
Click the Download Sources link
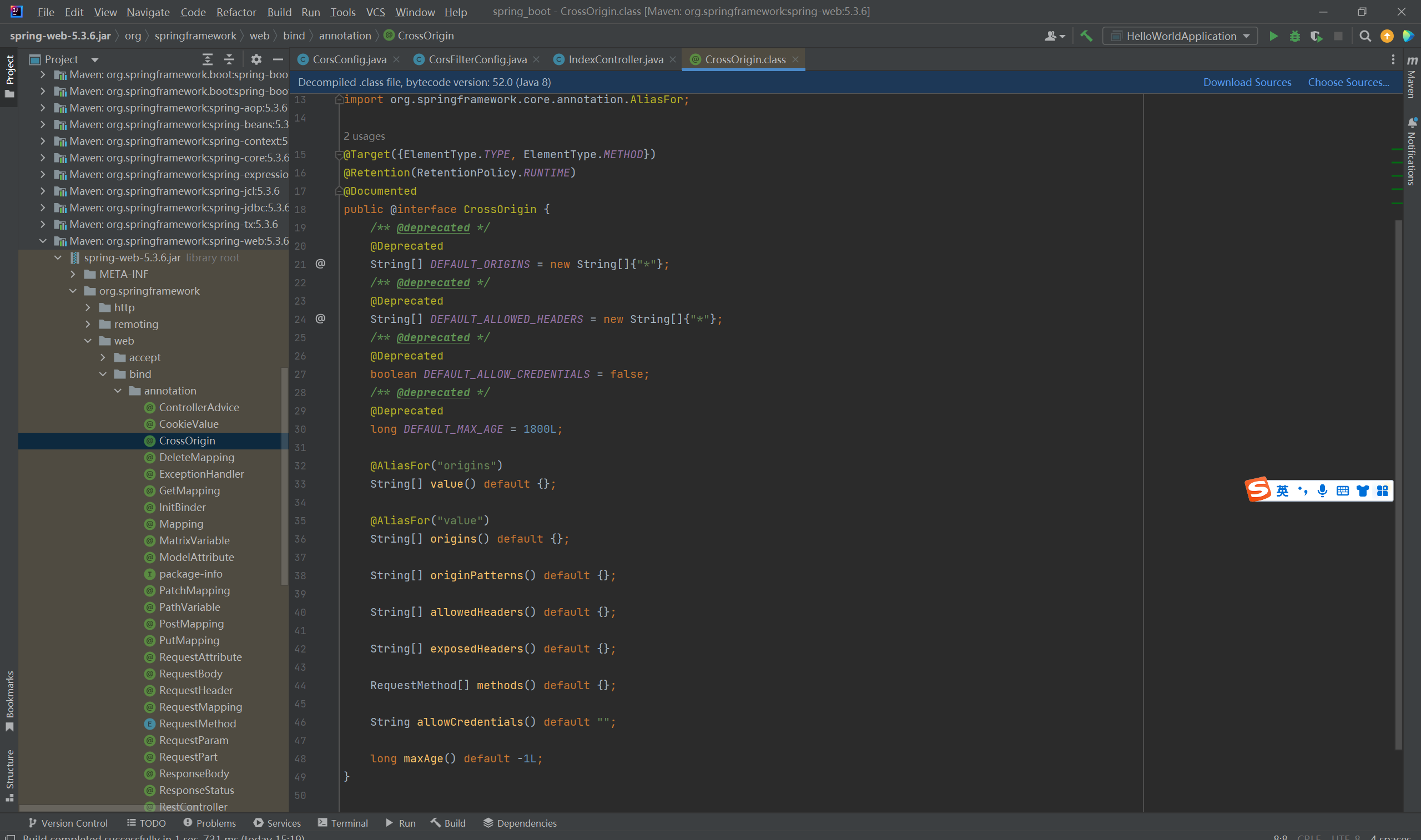[1247, 82]
